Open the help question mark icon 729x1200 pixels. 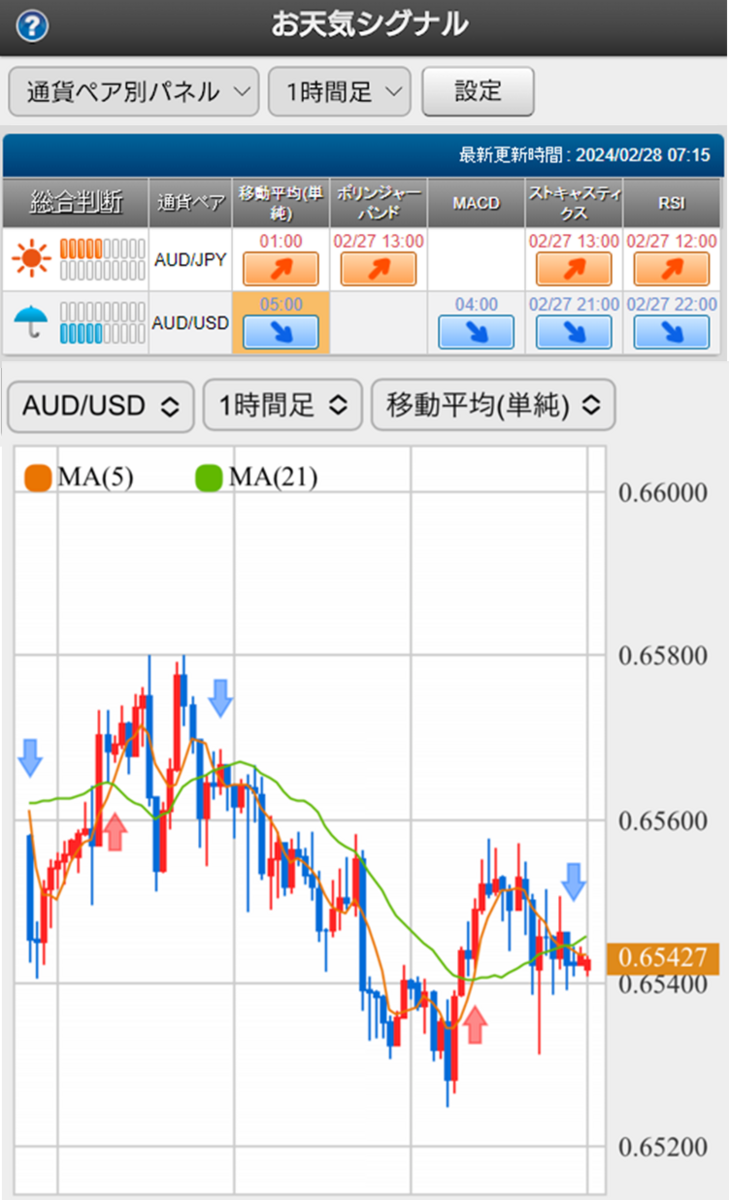click(x=33, y=27)
